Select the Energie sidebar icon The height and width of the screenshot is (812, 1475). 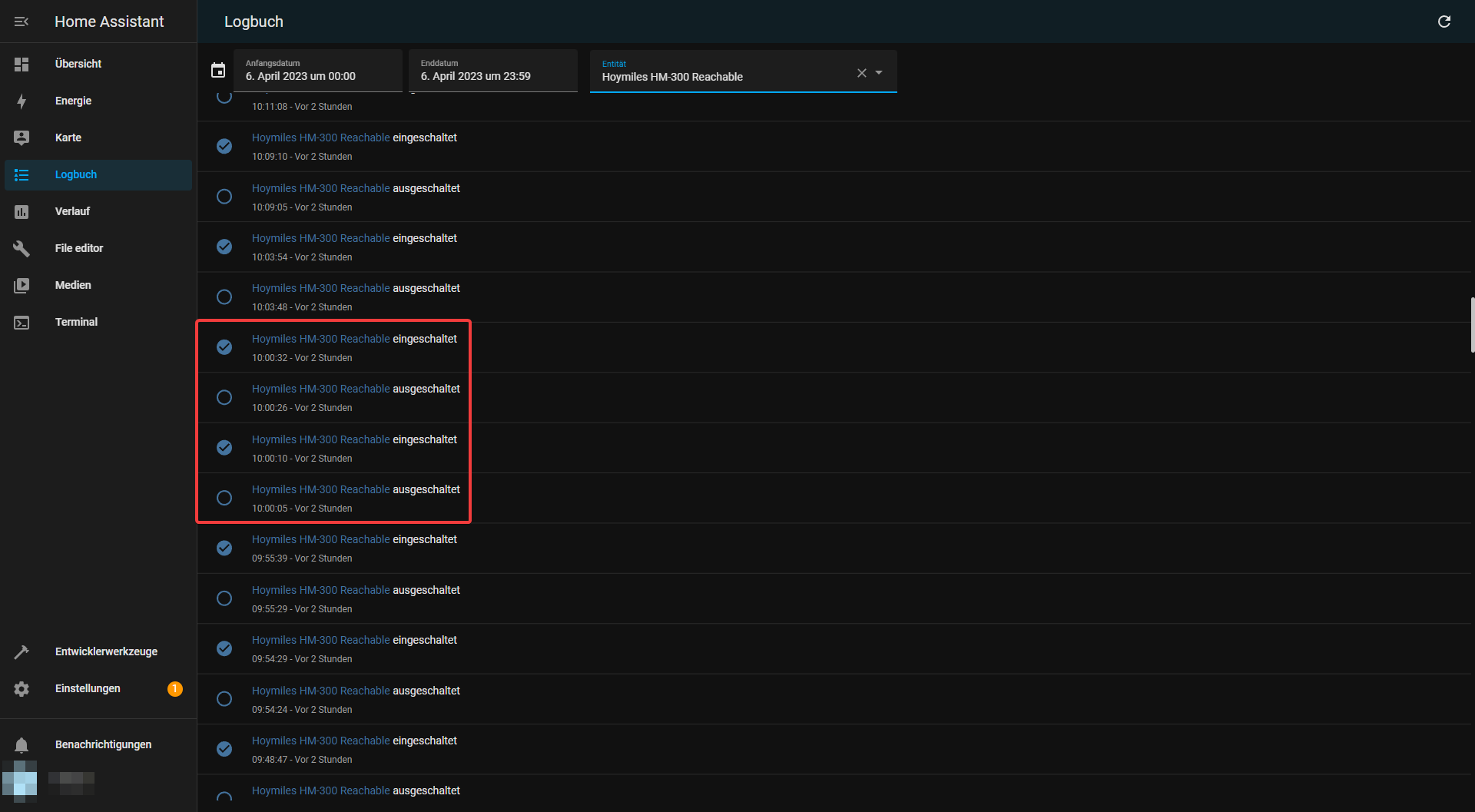pyautogui.click(x=22, y=101)
